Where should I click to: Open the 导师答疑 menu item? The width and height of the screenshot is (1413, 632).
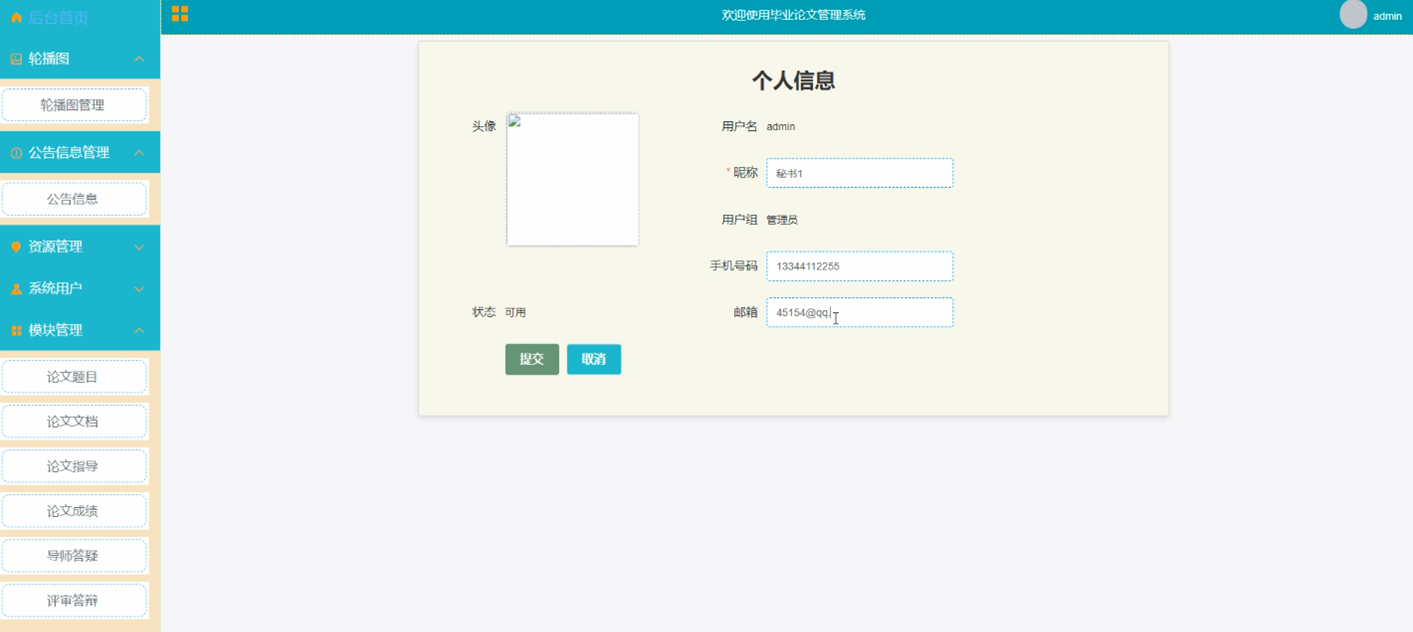[x=74, y=556]
